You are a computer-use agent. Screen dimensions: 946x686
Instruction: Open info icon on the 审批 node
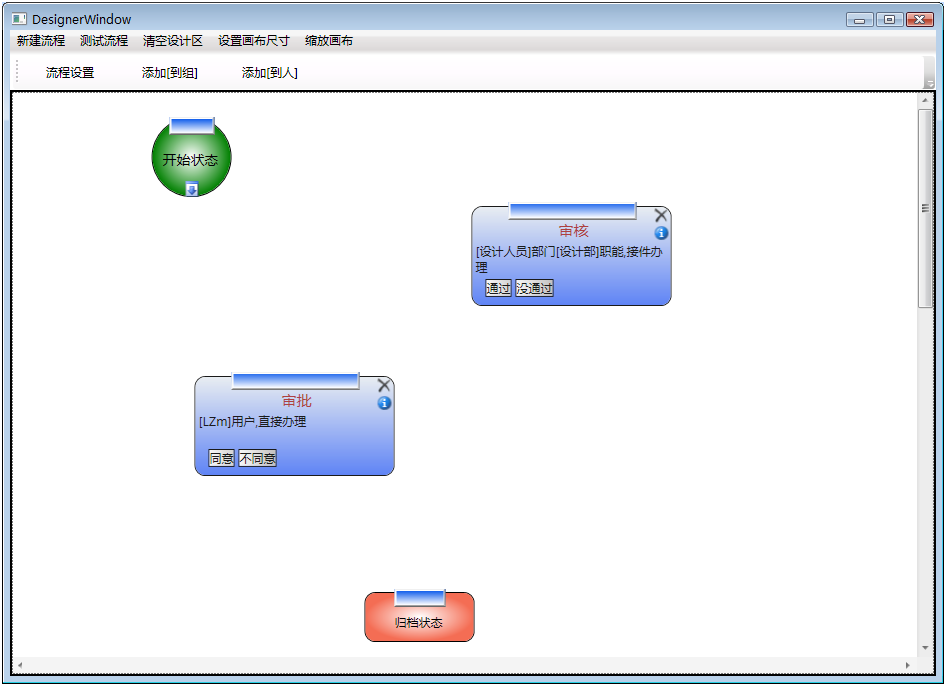point(384,403)
